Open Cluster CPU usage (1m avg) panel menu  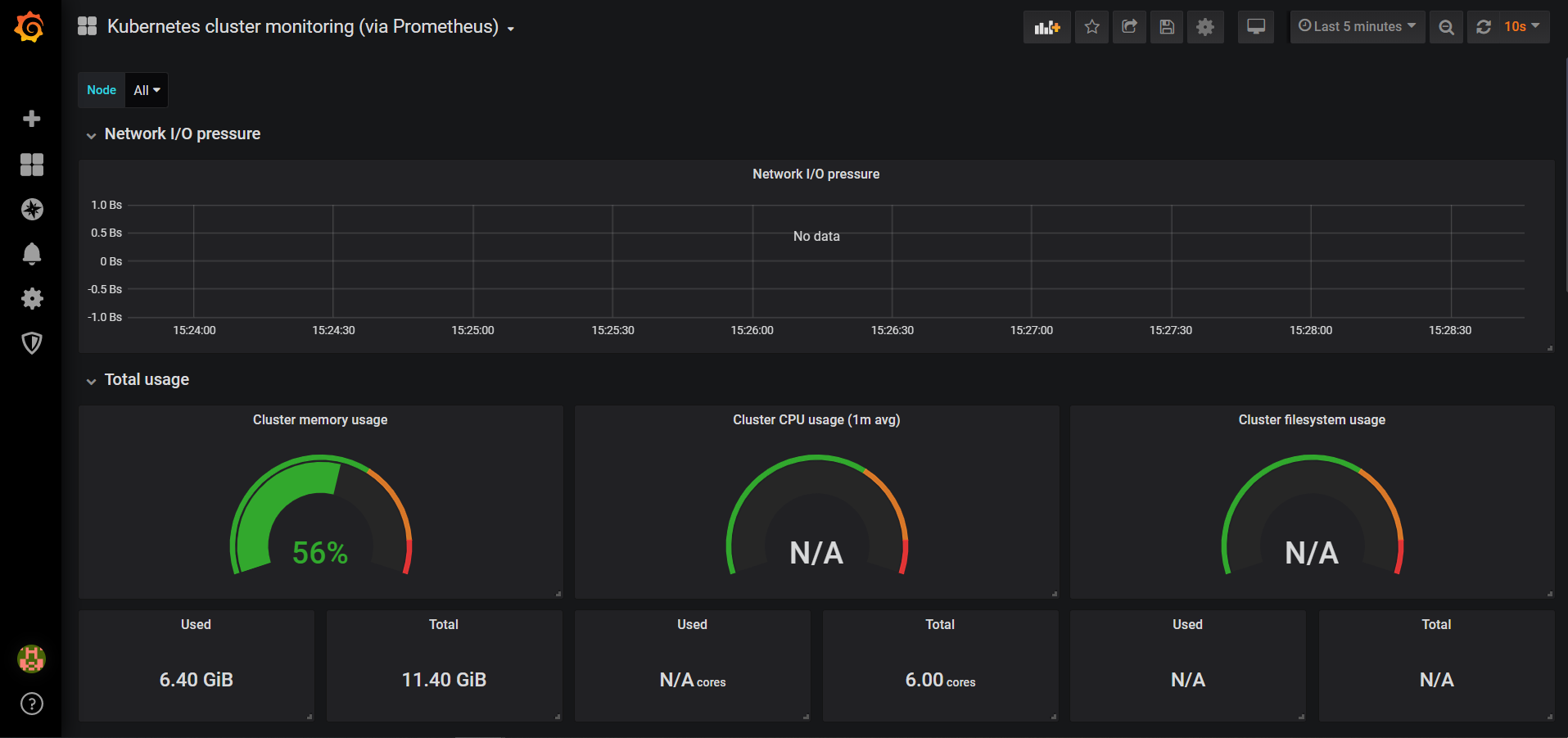pos(816,419)
